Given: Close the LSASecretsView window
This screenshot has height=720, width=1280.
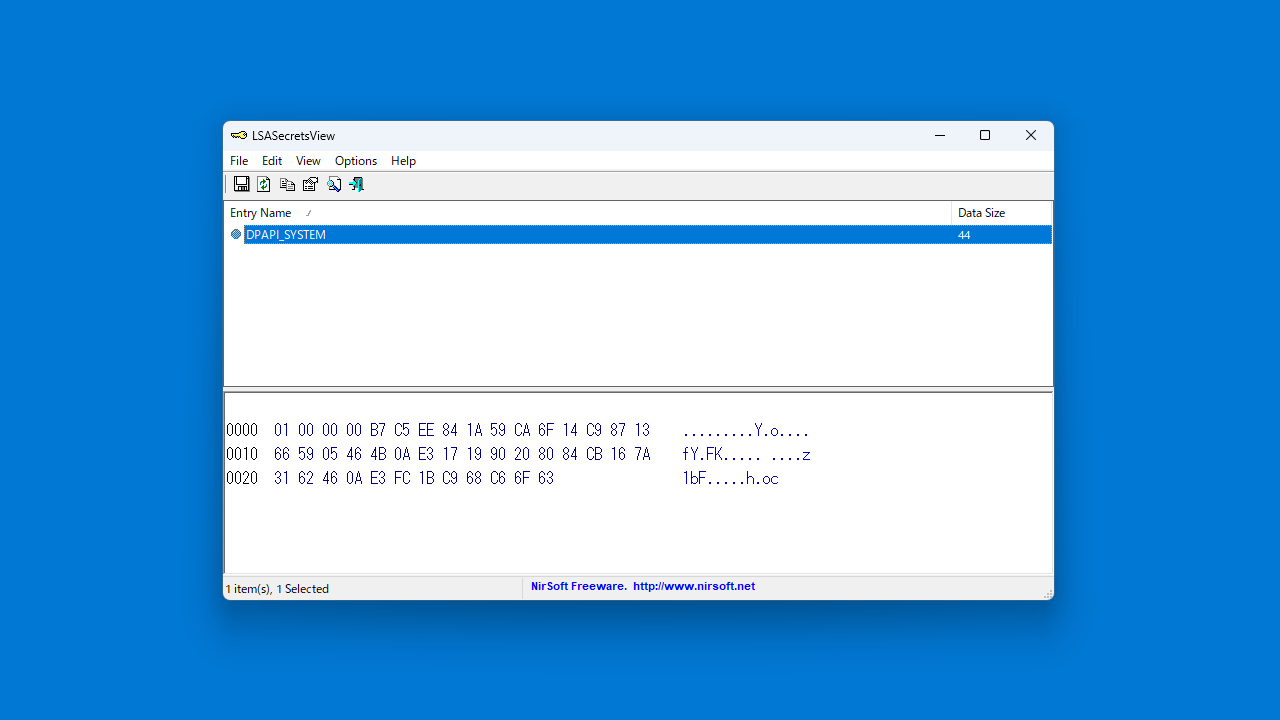Looking at the screenshot, I should (1031, 136).
